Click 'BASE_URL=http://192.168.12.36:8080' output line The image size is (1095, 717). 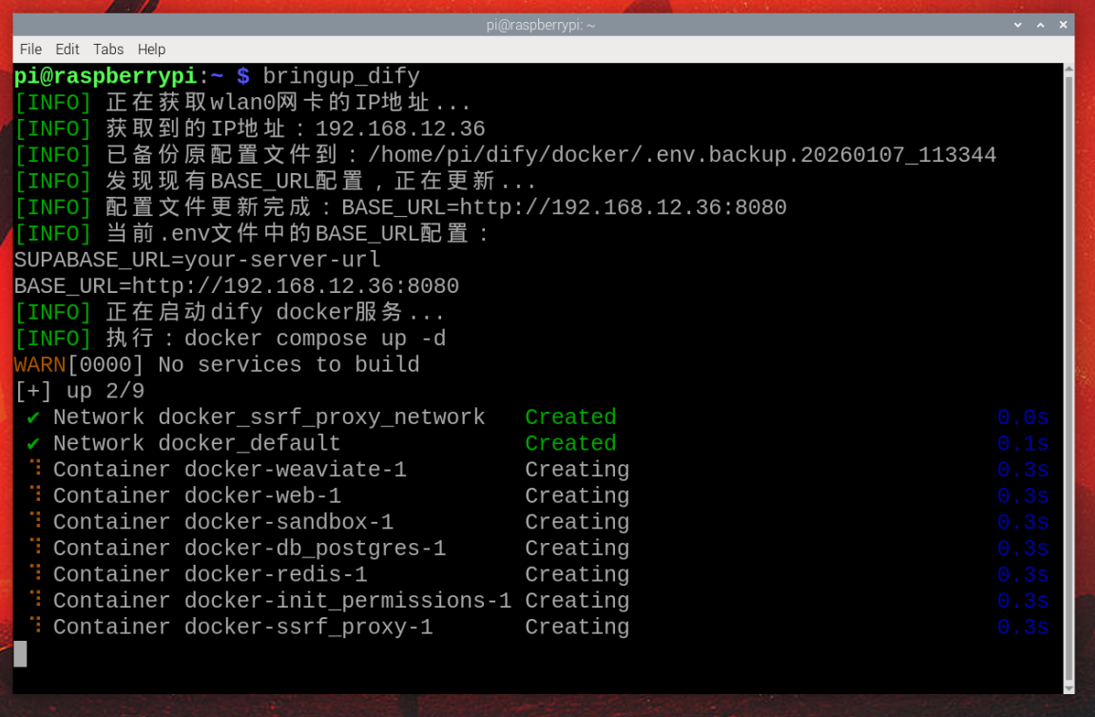(x=237, y=286)
